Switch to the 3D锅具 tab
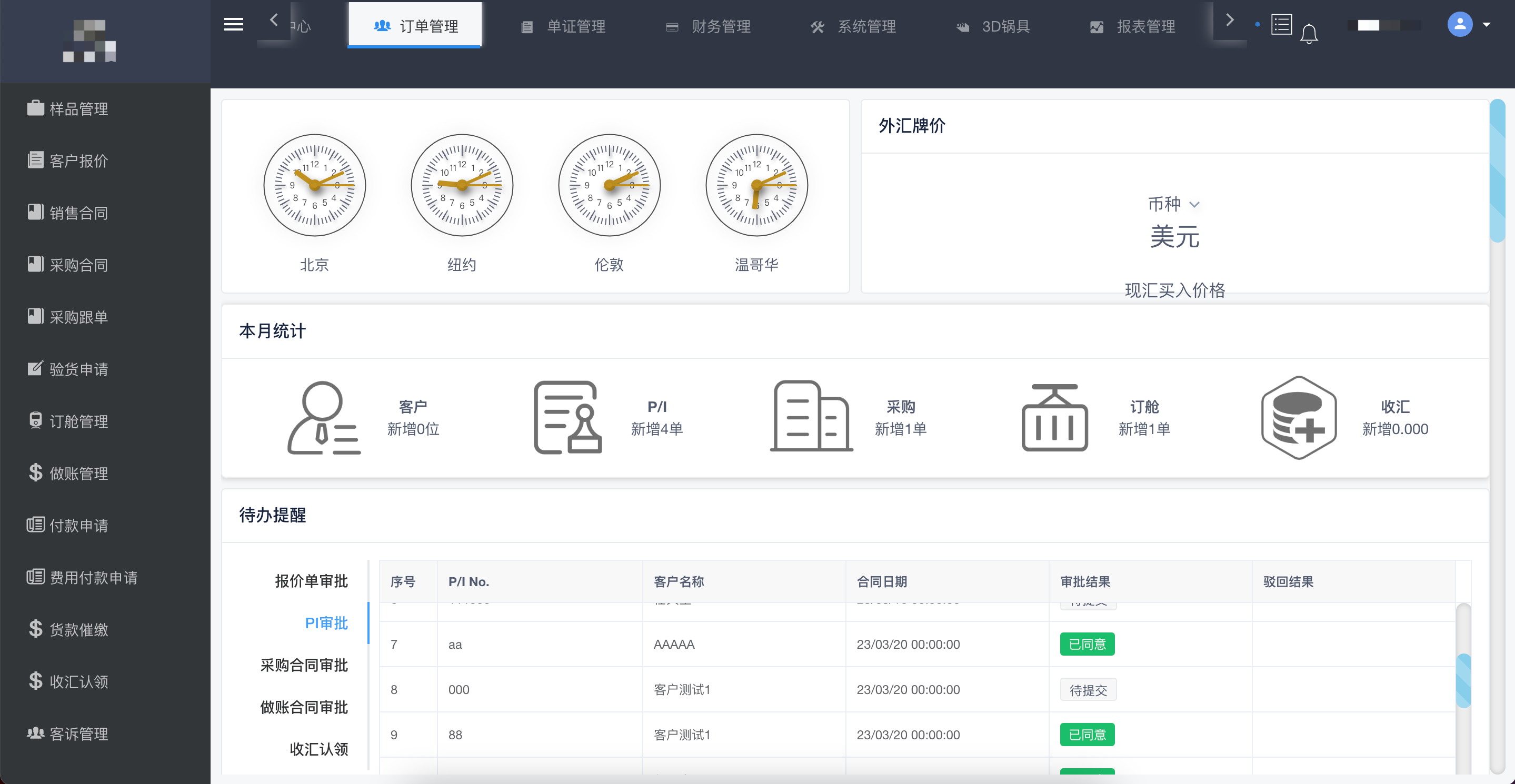This screenshot has width=1515, height=784. click(993, 26)
